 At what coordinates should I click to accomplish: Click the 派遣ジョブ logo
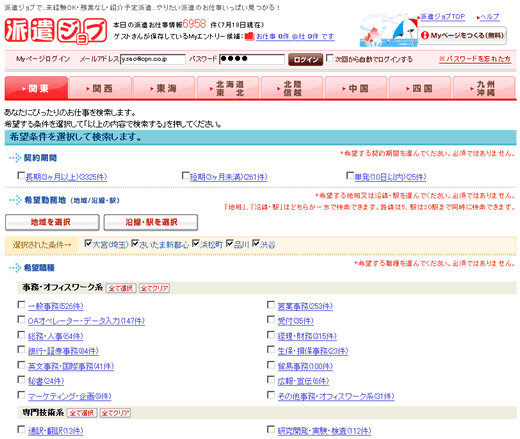[56, 31]
